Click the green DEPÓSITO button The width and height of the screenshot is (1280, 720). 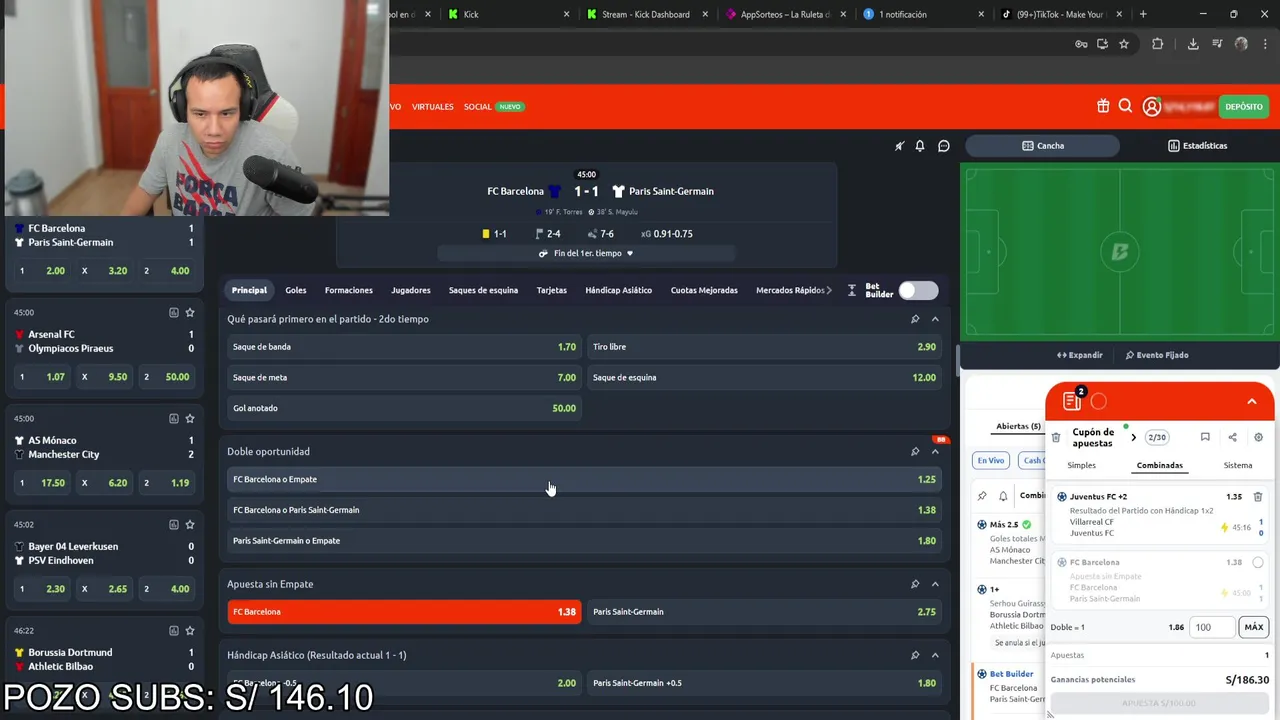[x=1244, y=106]
